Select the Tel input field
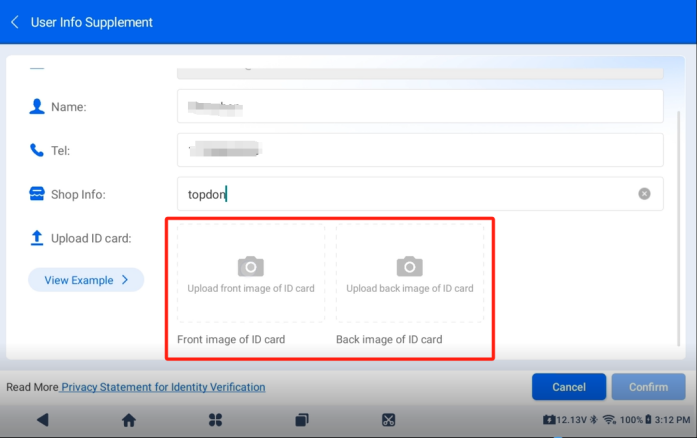Viewport: 697px width, 438px height. (x=420, y=150)
